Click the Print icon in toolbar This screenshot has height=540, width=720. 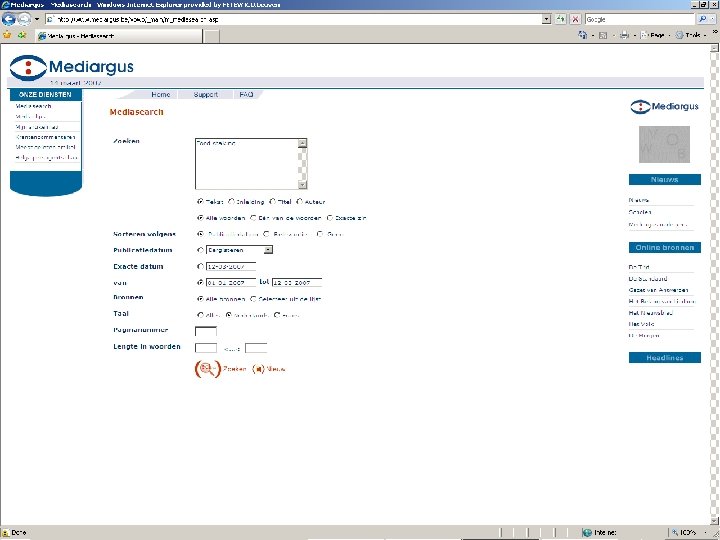coord(624,35)
